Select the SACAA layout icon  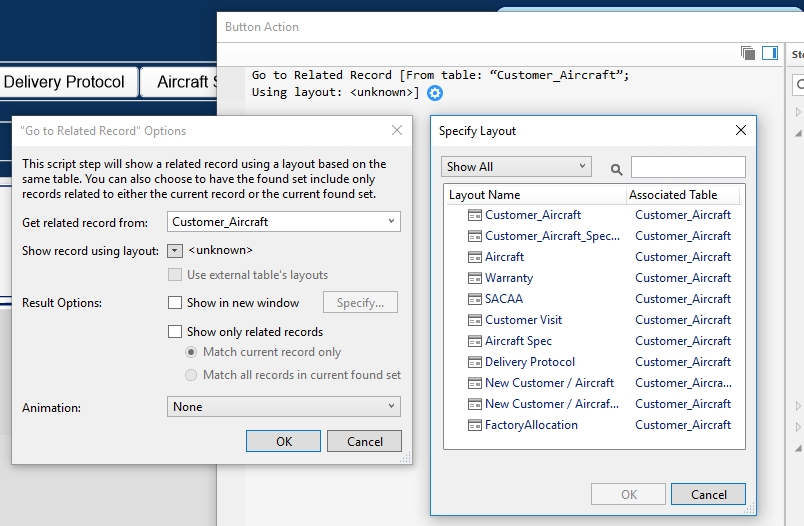(x=475, y=299)
